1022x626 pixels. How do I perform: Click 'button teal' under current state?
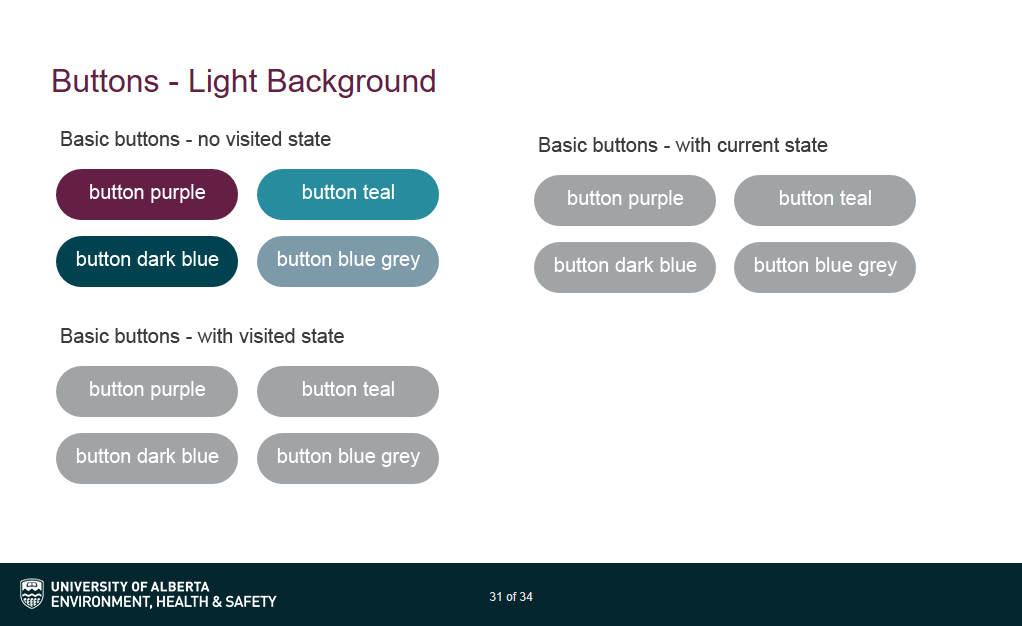coord(825,200)
